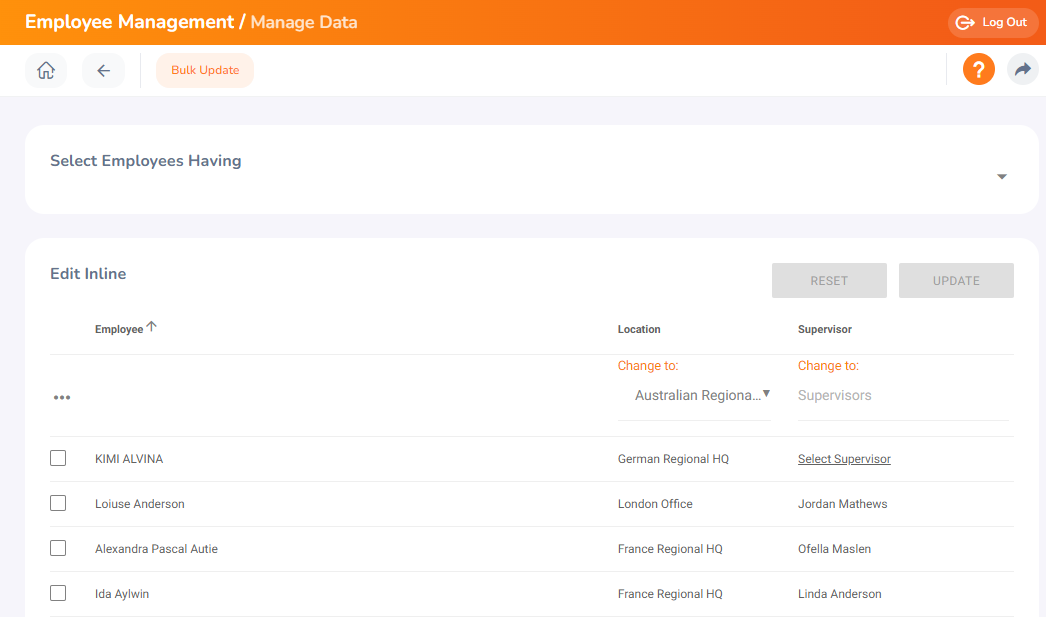The width and height of the screenshot is (1046, 617).
Task: Click the back arrow button
Action: [103, 71]
